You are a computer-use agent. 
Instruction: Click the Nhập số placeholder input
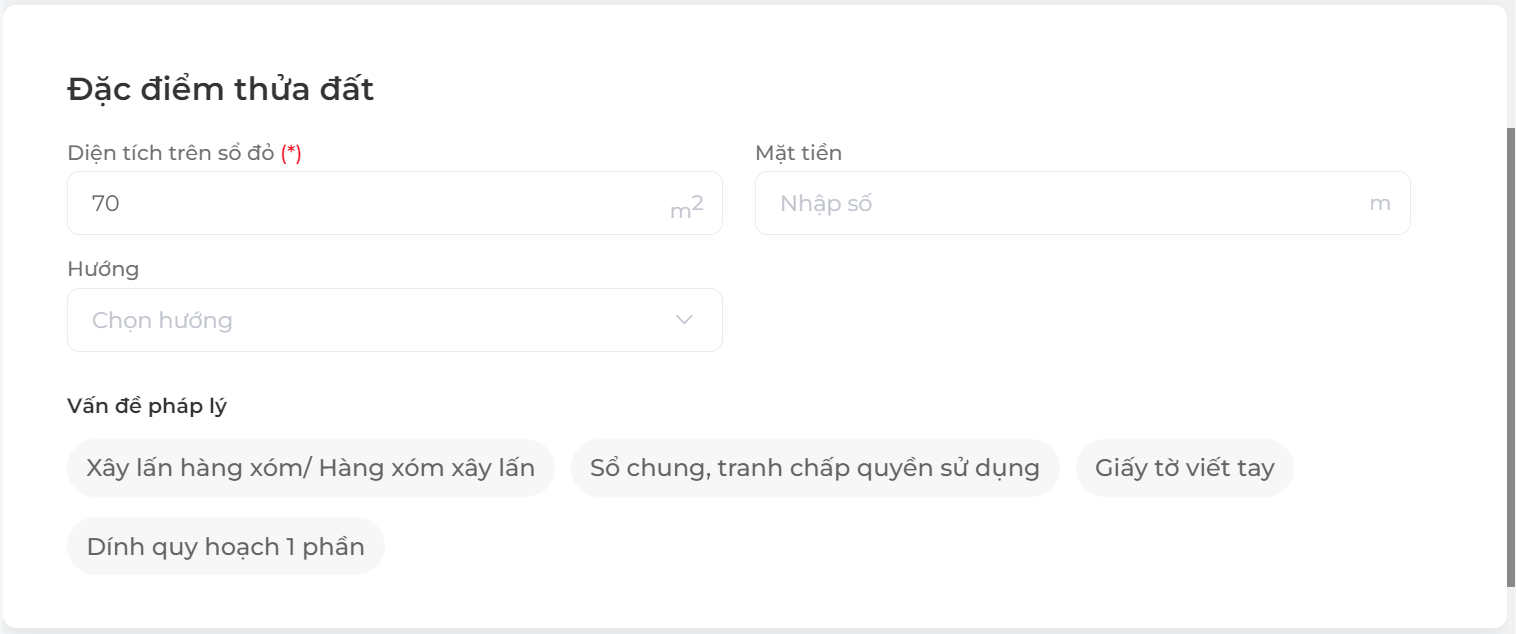pyautogui.click(x=827, y=203)
